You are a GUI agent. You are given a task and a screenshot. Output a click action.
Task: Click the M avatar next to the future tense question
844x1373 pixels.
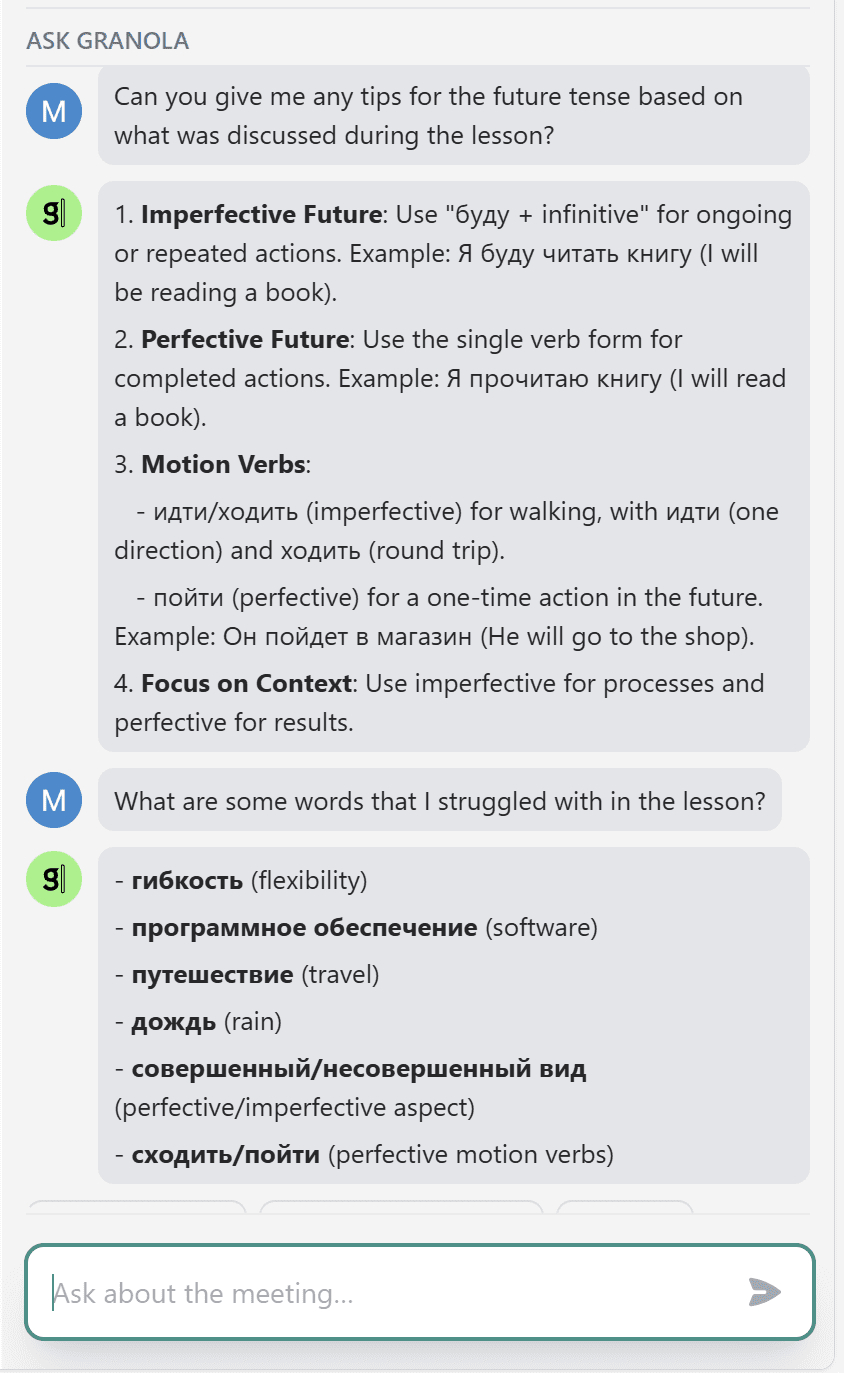(x=54, y=110)
